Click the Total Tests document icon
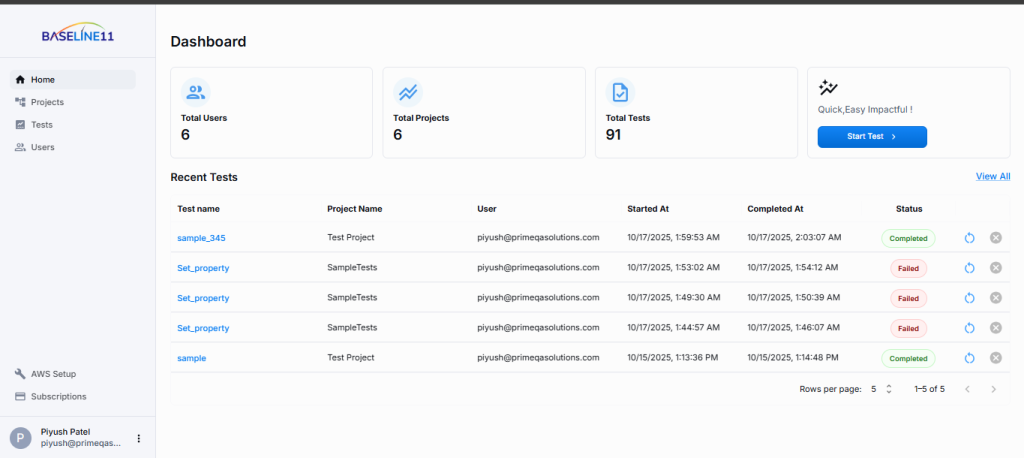 (620, 93)
